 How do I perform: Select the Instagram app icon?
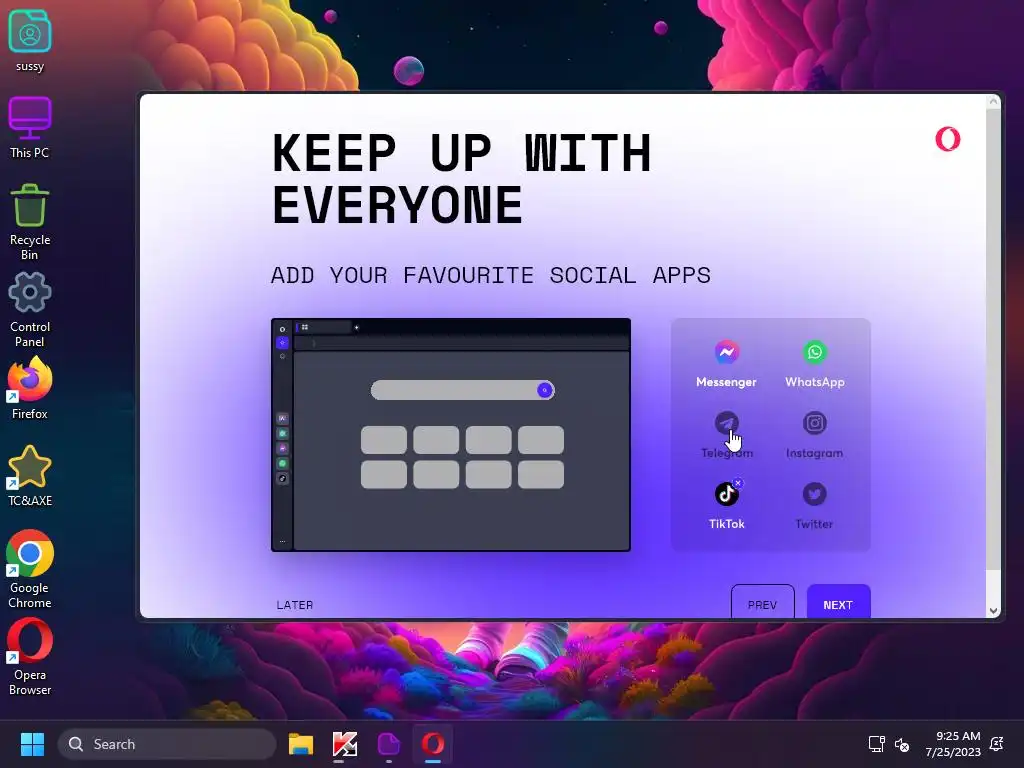[x=814, y=423]
